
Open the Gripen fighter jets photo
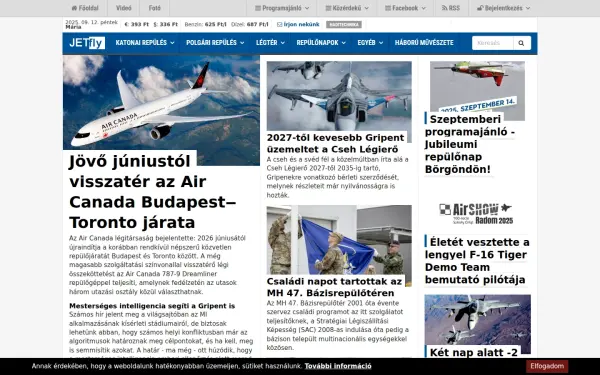[339, 96]
